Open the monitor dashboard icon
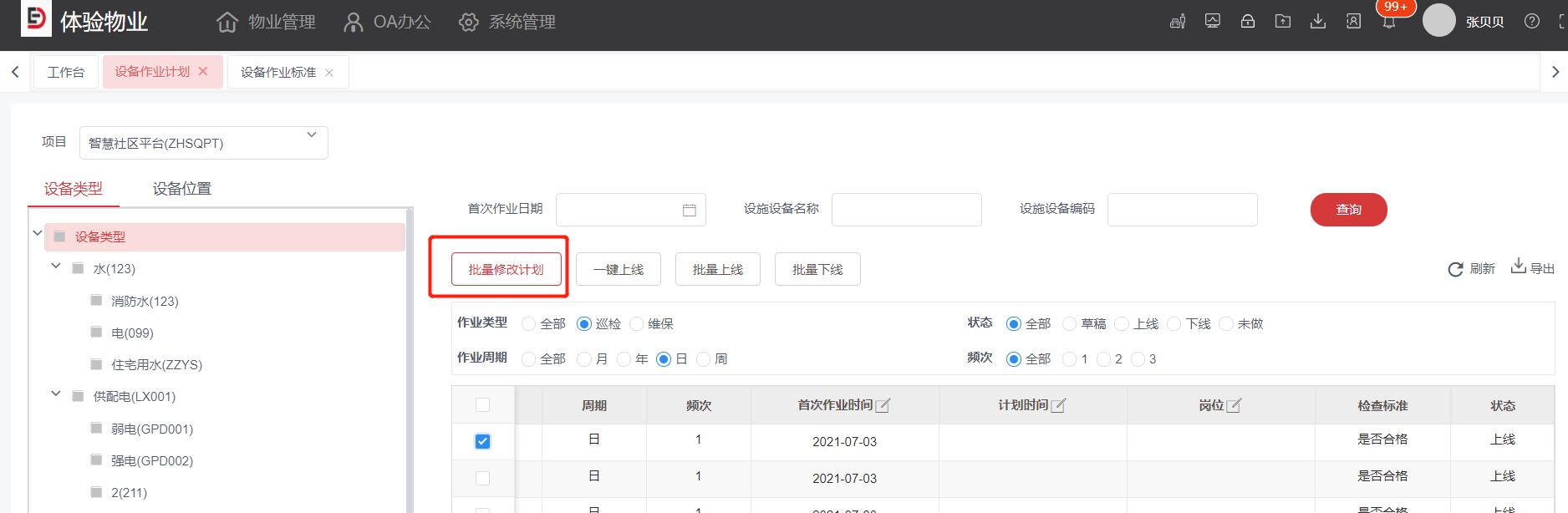Screen dimensions: 1568x513 [1213, 22]
